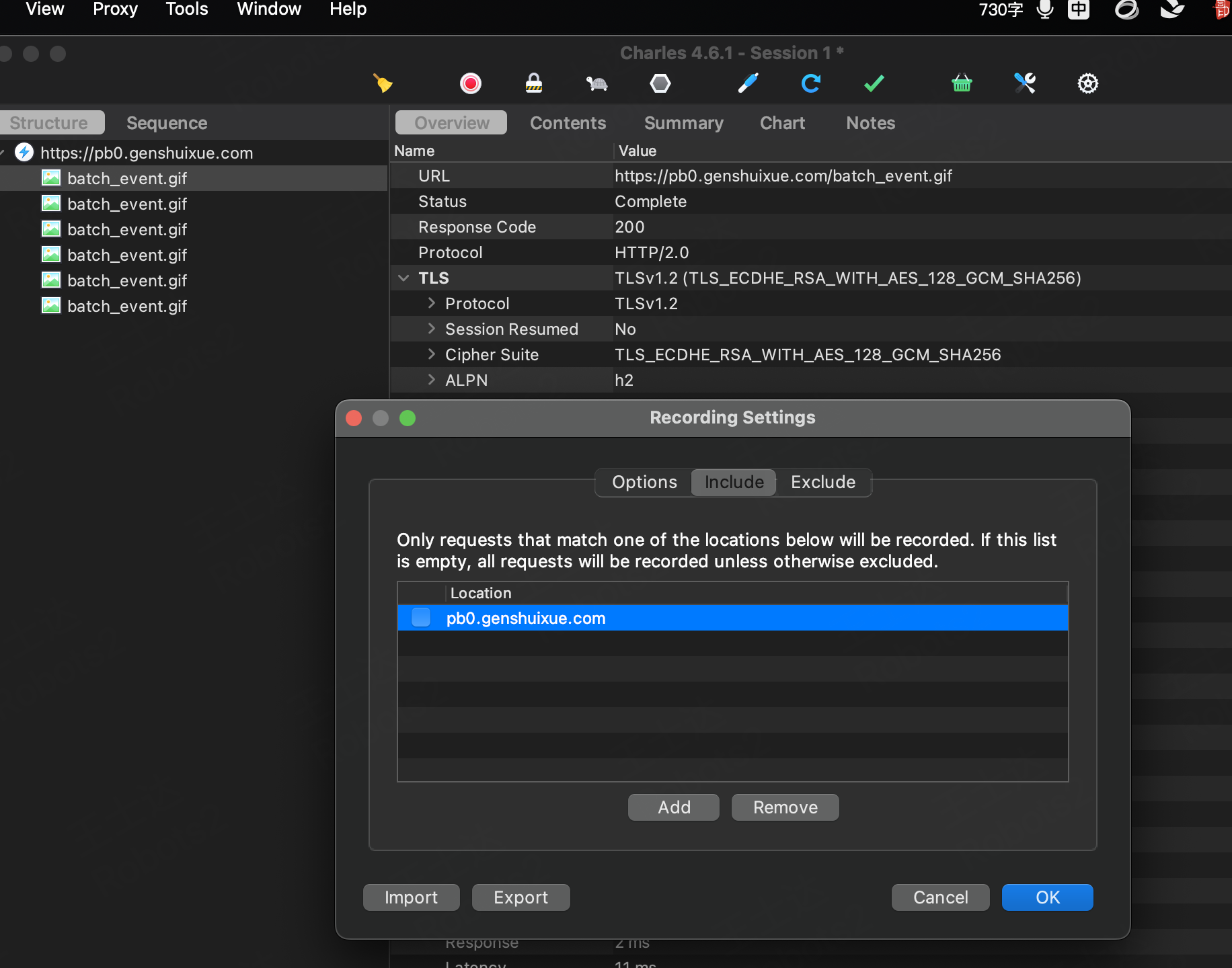The image size is (1232, 968).
Task: Click the URL value in Overview
Action: point(783,176)
